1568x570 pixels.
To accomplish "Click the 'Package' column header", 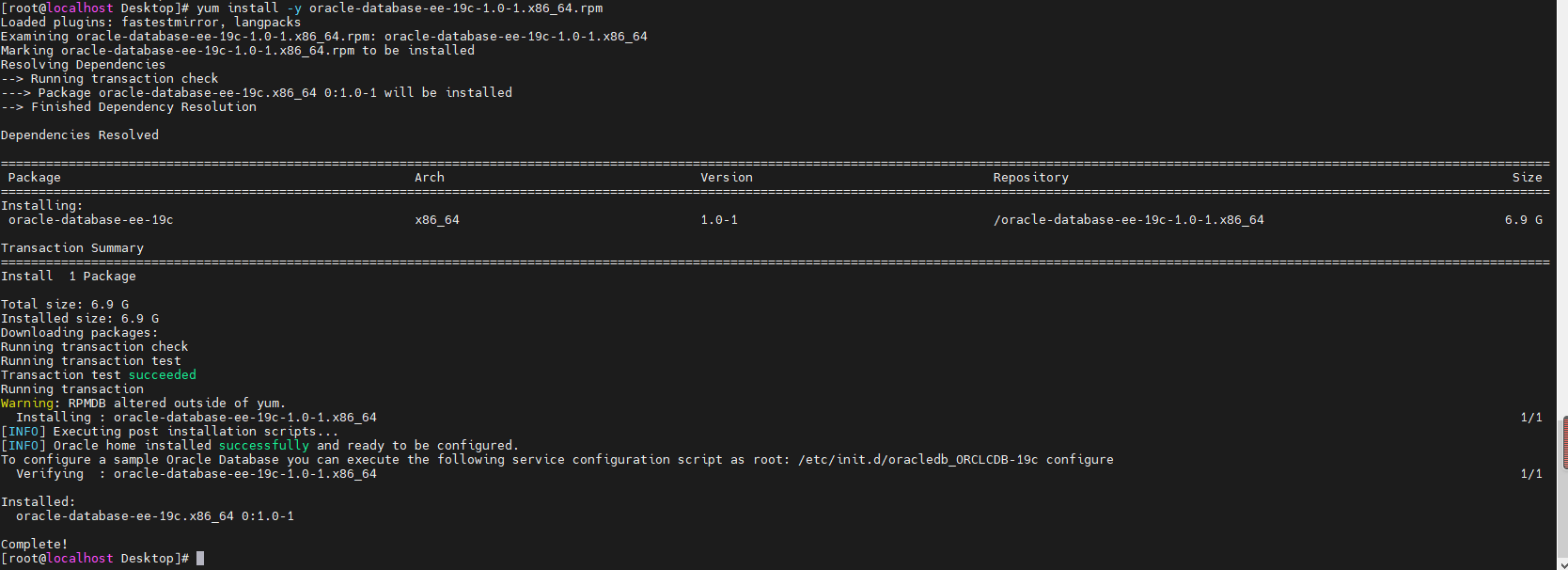I will point(35,178).
